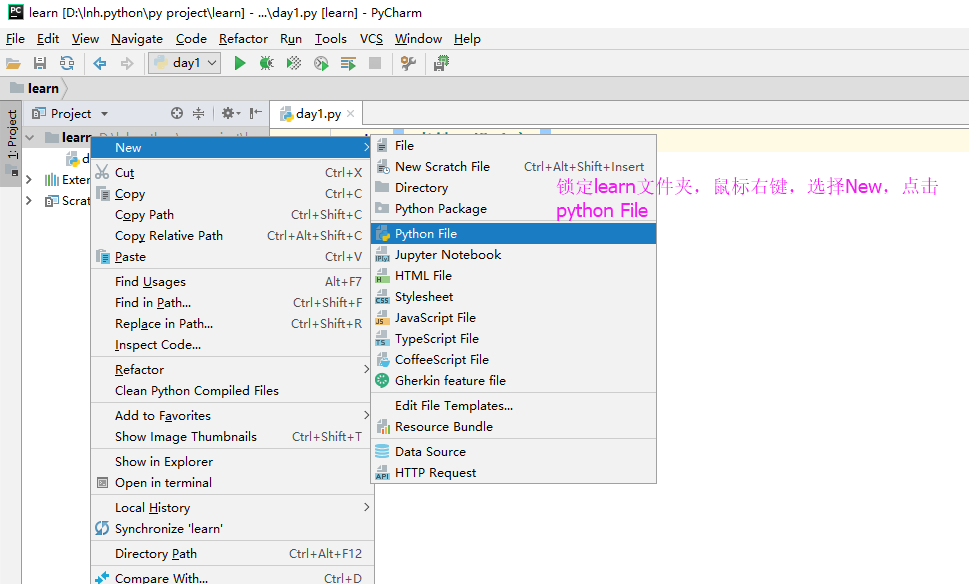Image resolution: width=969 pixels, height=584 pixels.
Task: Expand the Refactor submenu
Action: [x=232, y=370]
